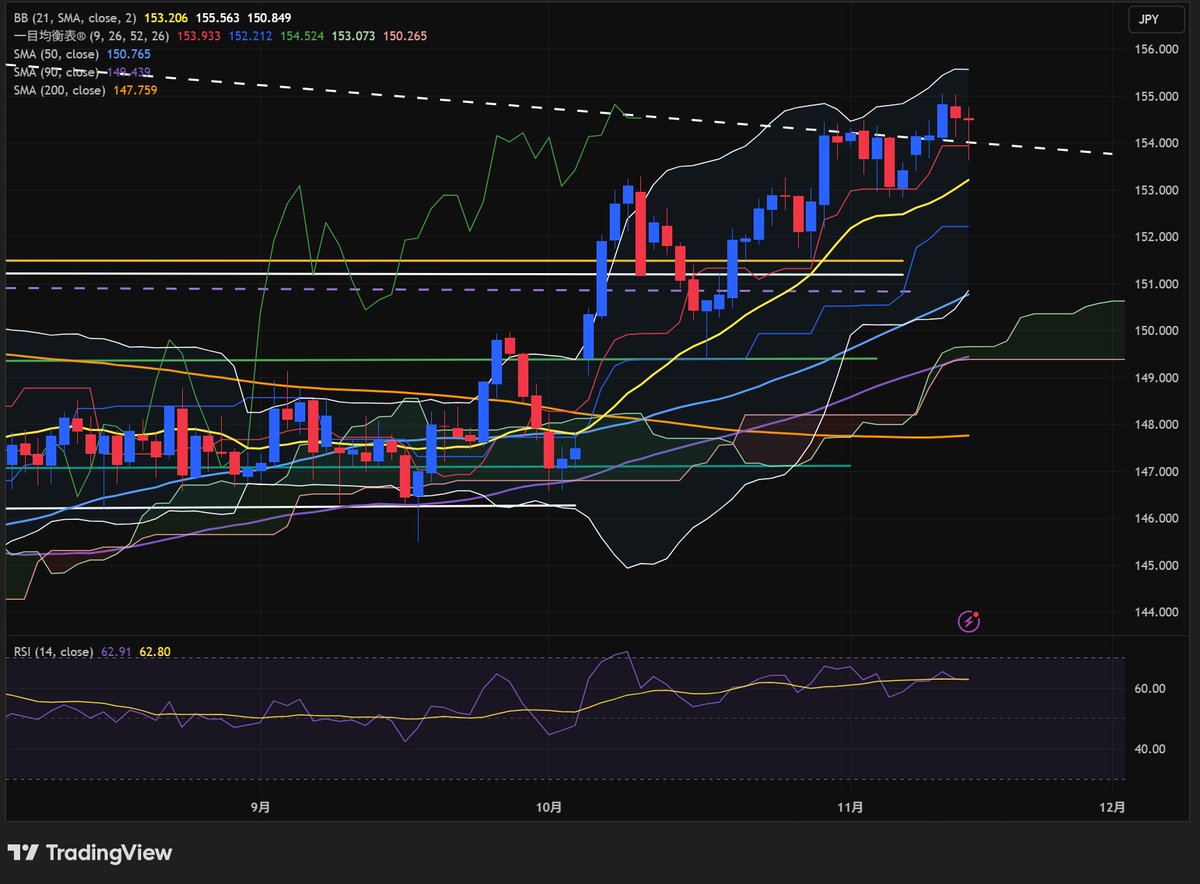The width and height of the screenshot is (1200, 884).
Task: Click the 11月 time axis label
Action: (850, 806)
